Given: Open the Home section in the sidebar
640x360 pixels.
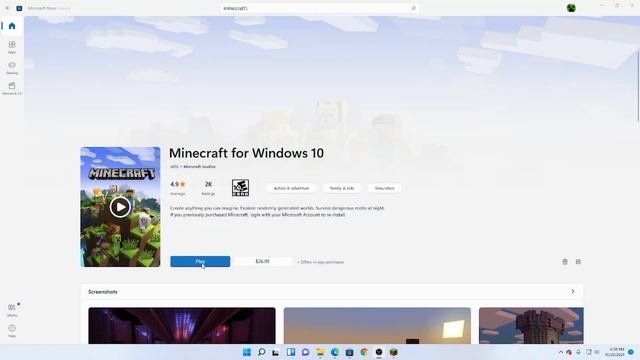Looking at the screenshot, I should coord(12,26).
